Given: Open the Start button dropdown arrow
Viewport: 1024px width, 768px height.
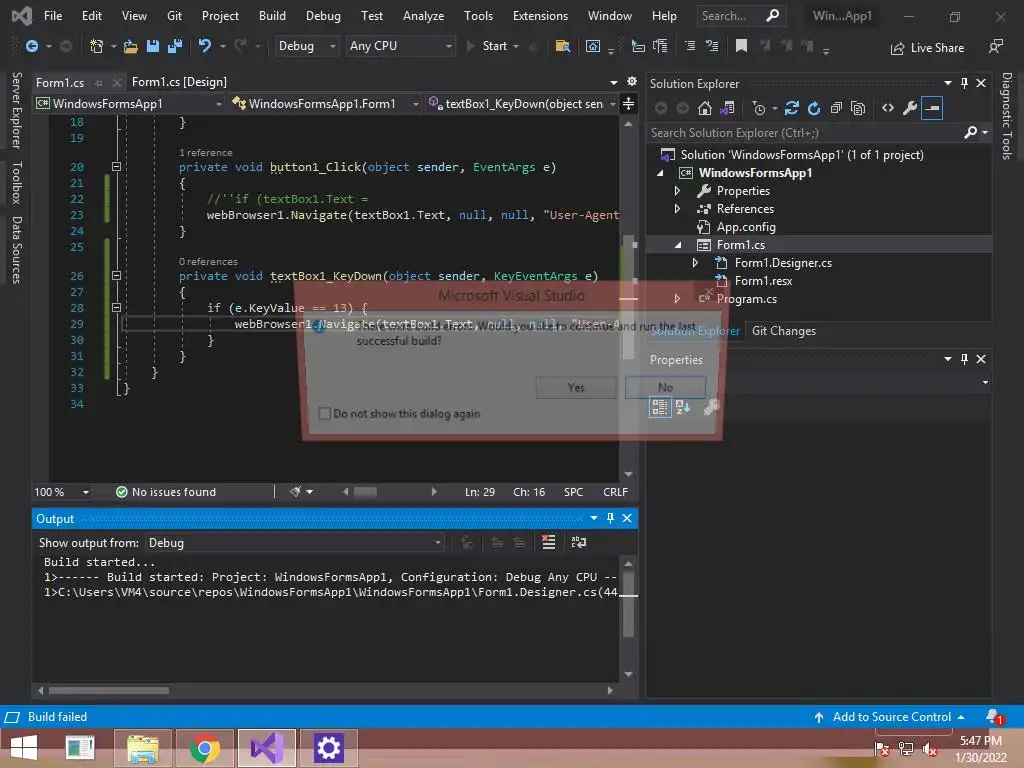Looking at the screenshot, I should pyautogui.click(x=516, y=46).
